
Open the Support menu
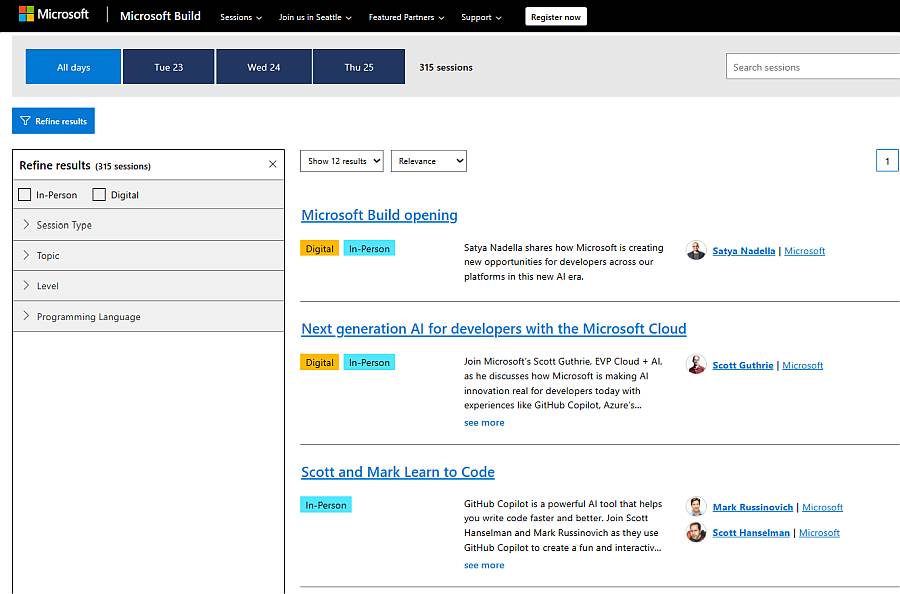[481, 17]
